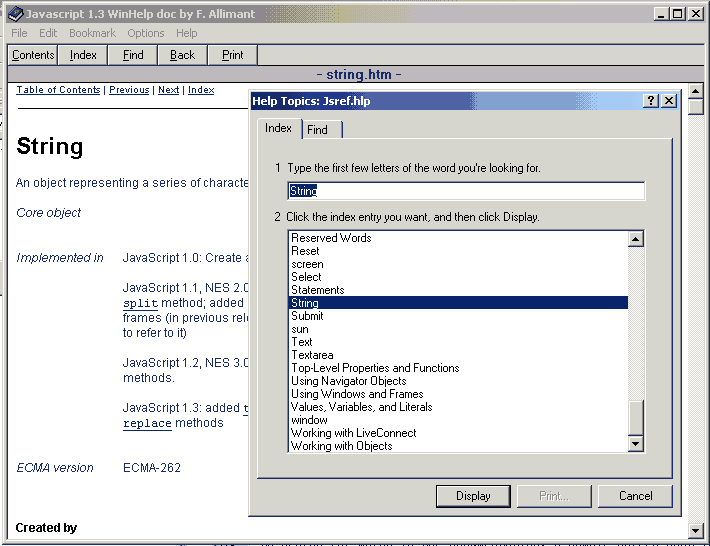Follow the Previous navigation link

[x=129, y=90]
